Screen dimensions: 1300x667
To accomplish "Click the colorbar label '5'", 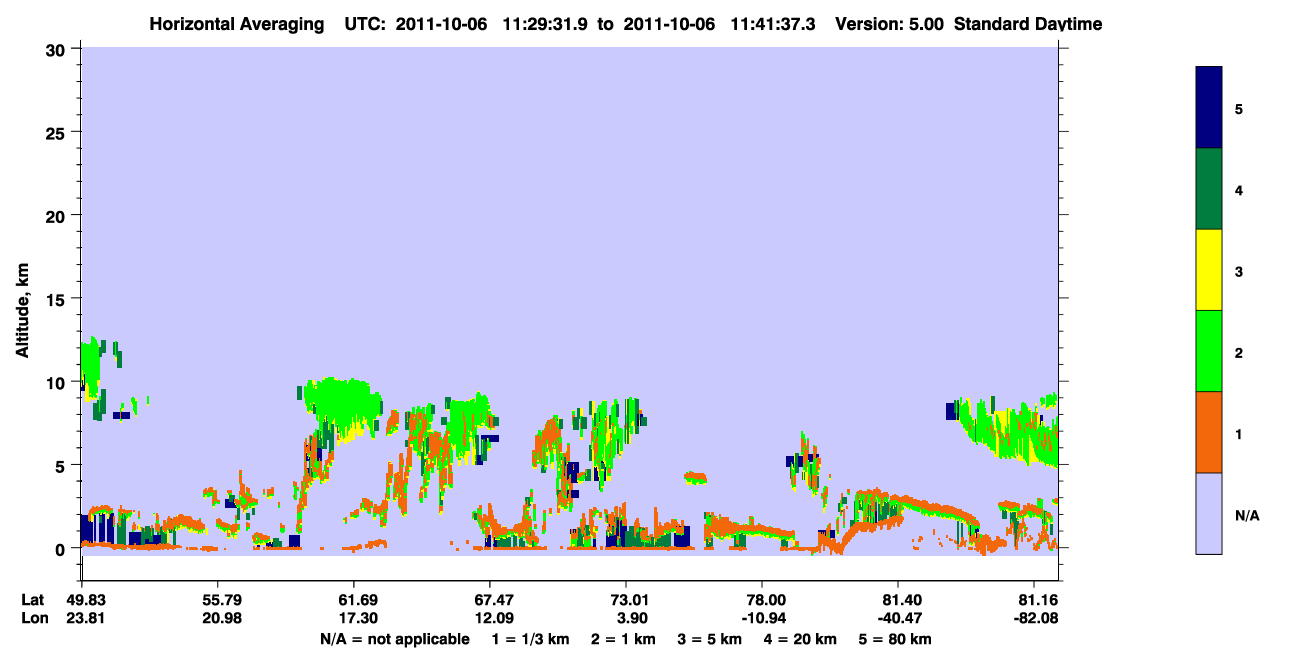I will point(1239,108).
